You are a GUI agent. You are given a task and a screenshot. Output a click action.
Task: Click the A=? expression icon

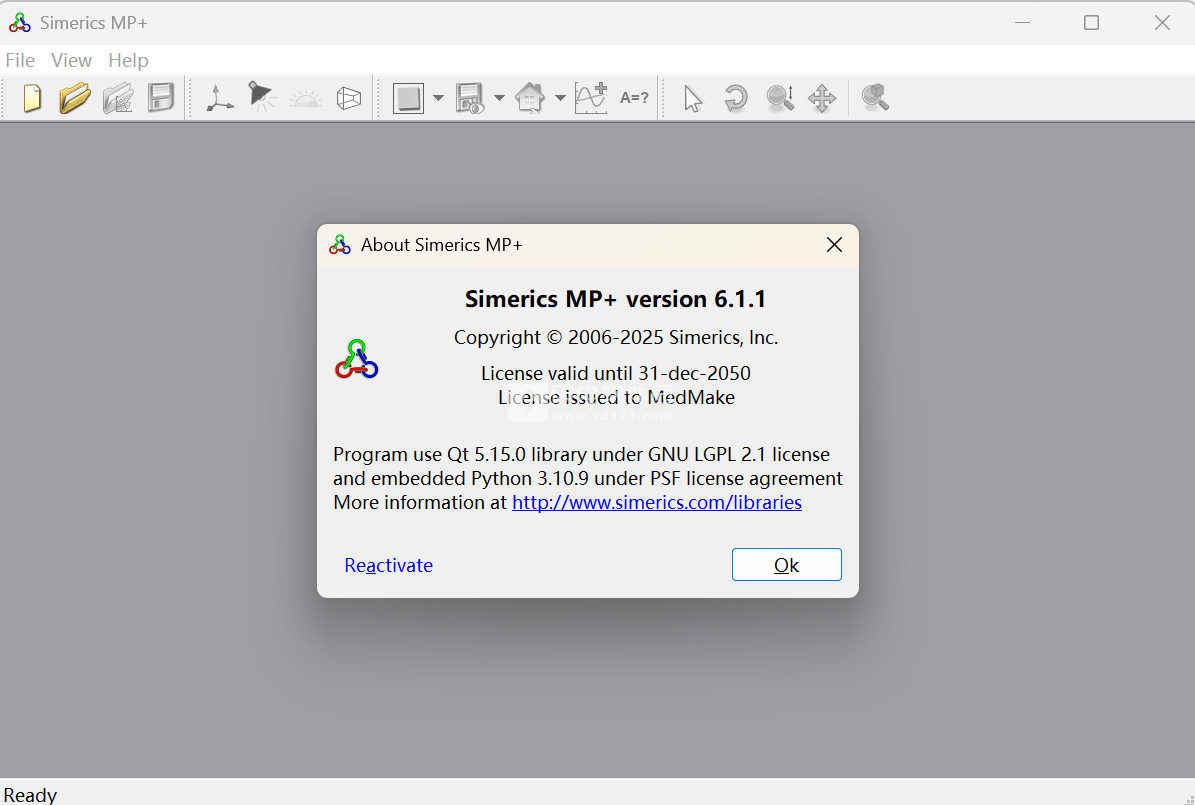634,98
